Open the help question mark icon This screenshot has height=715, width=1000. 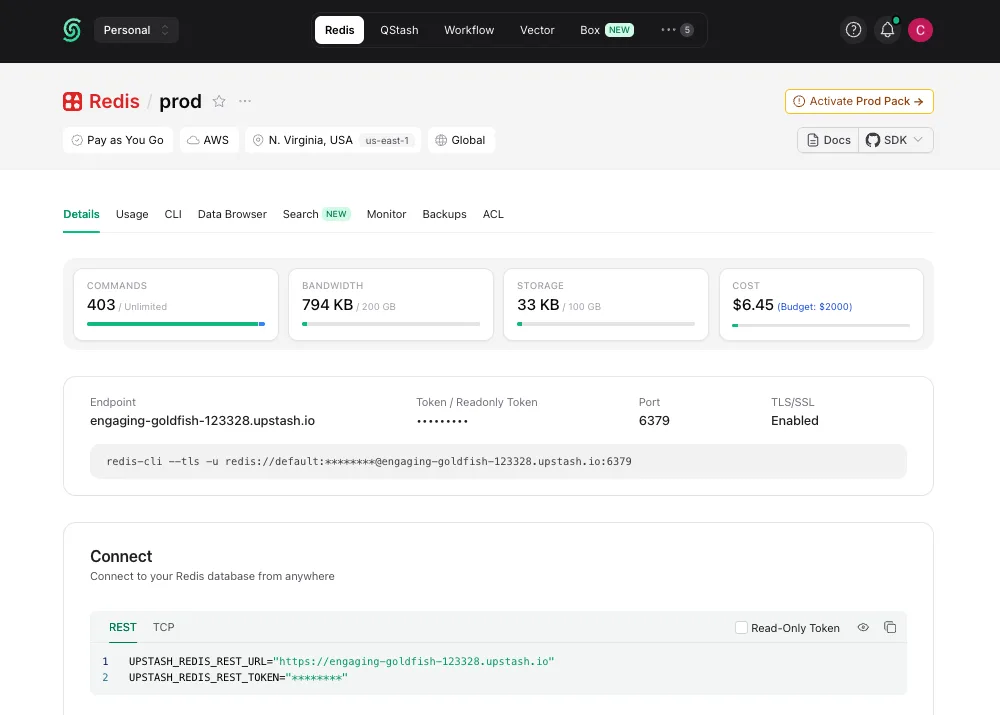(x=853, y=30)
